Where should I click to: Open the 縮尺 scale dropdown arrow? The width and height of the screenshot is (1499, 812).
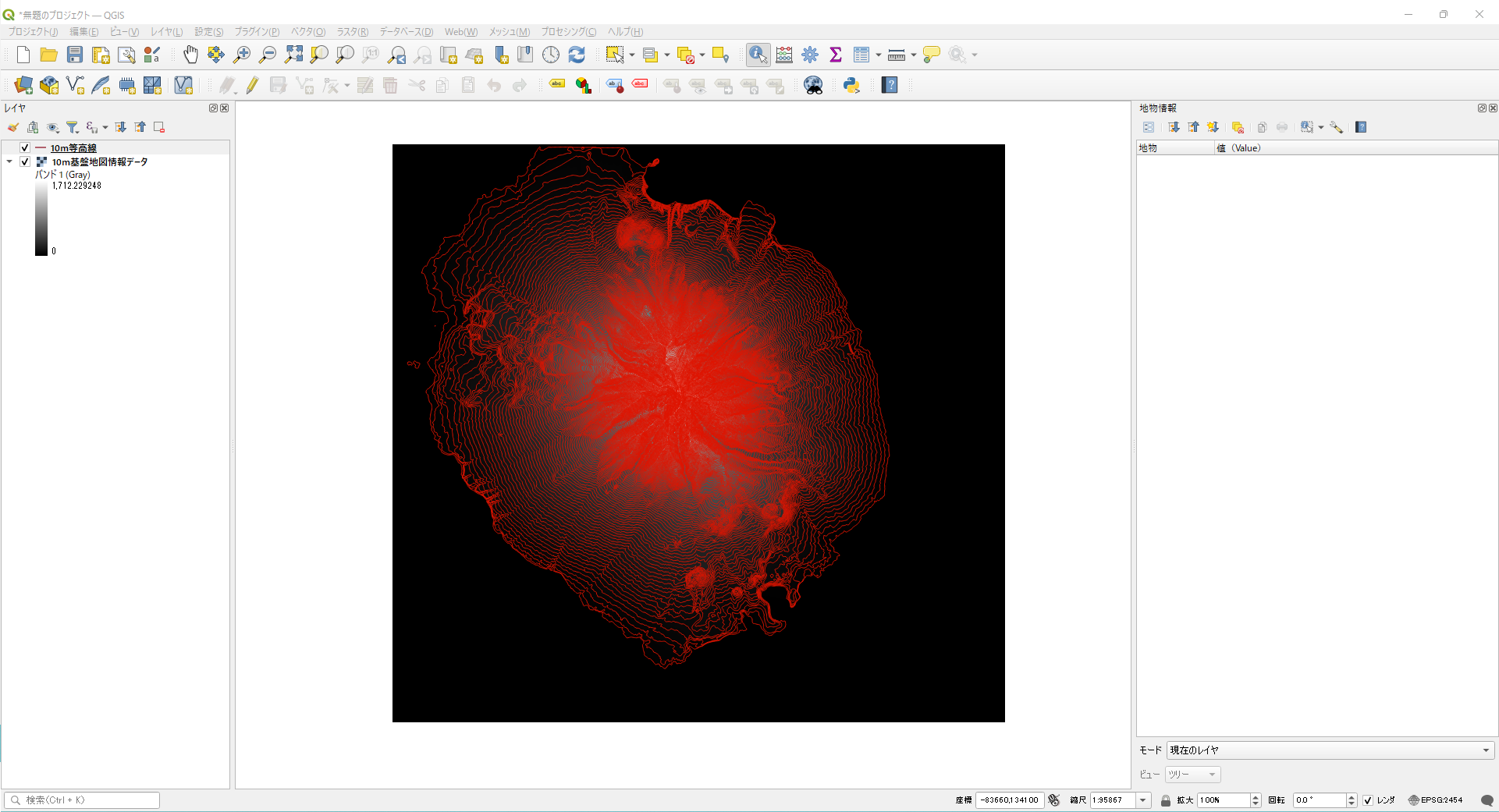click(1143, 800)
